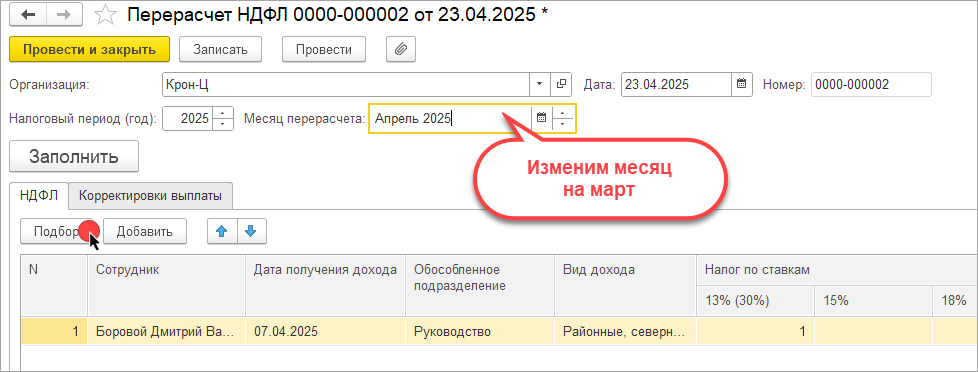Click into the Дата field 23.04.2025
978x372 pixels.
pyautogui.click(x=676, y=84)
